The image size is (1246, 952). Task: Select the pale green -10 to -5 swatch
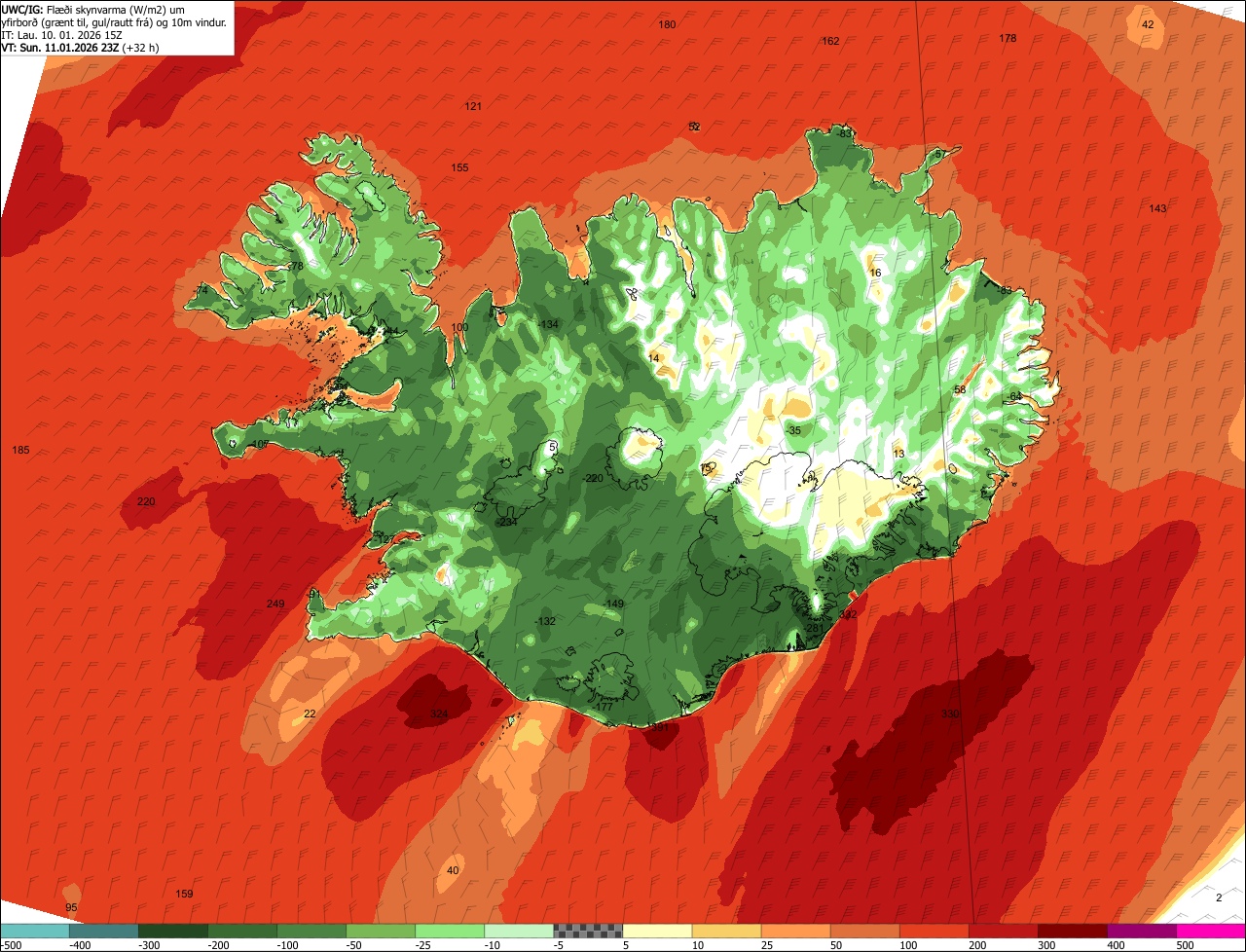pyautogui.click(x=519, y=931)
